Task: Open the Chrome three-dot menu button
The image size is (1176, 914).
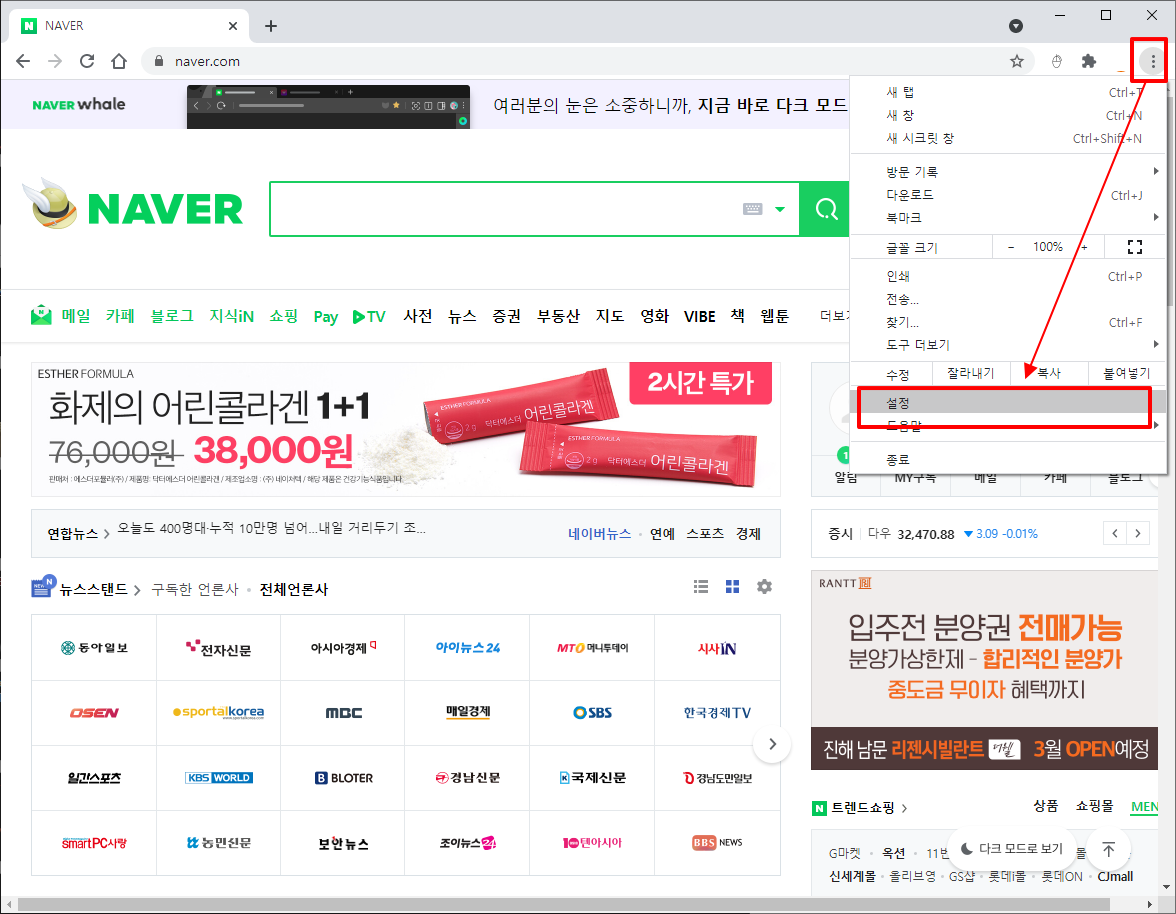Action: [1153, 61]
